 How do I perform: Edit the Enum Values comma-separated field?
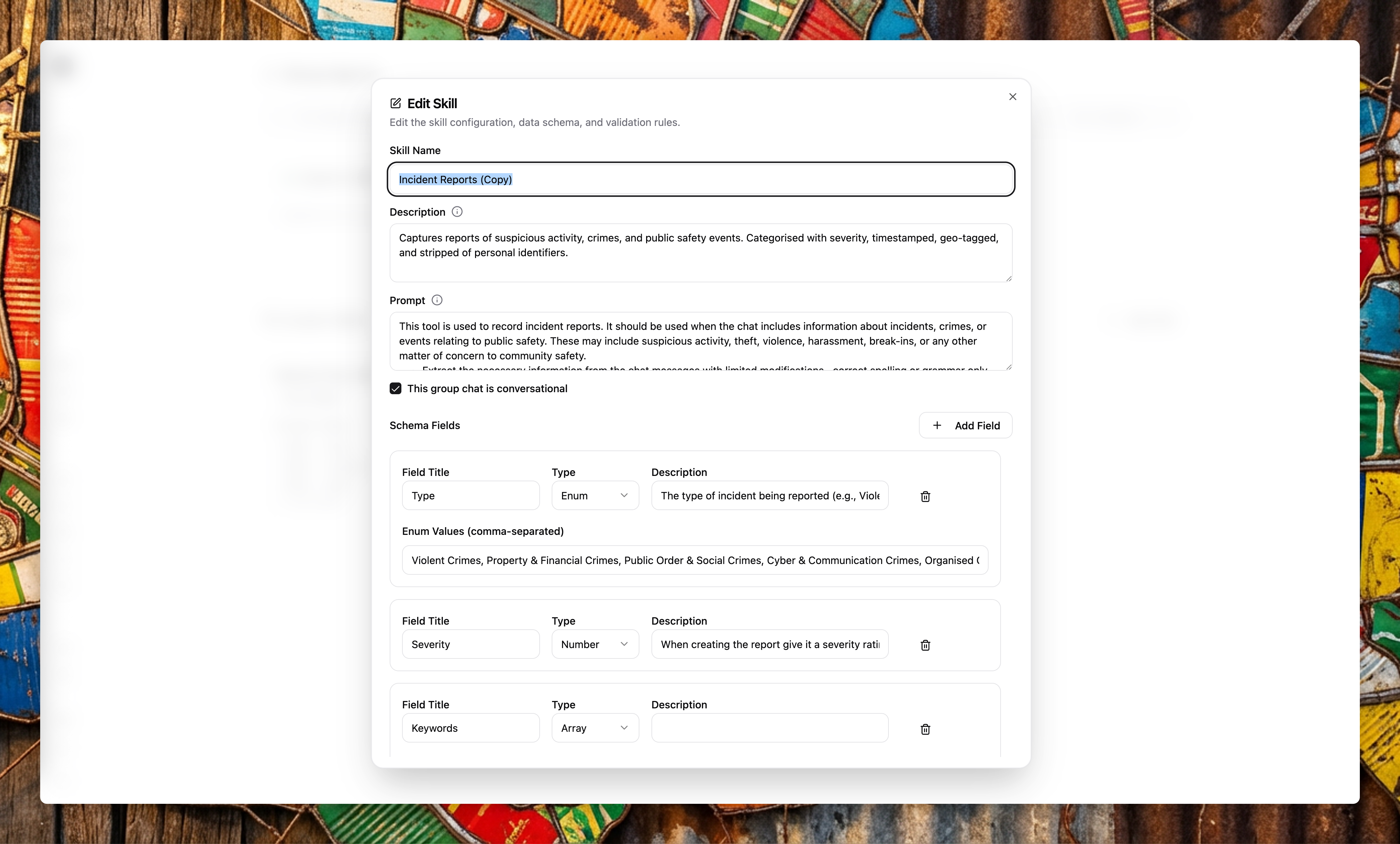pos(694,560)
